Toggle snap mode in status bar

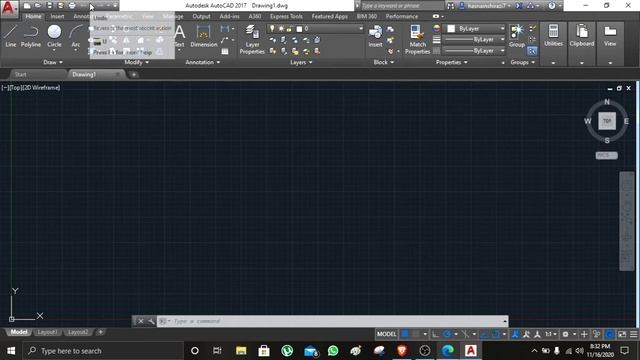coord(416,334)
